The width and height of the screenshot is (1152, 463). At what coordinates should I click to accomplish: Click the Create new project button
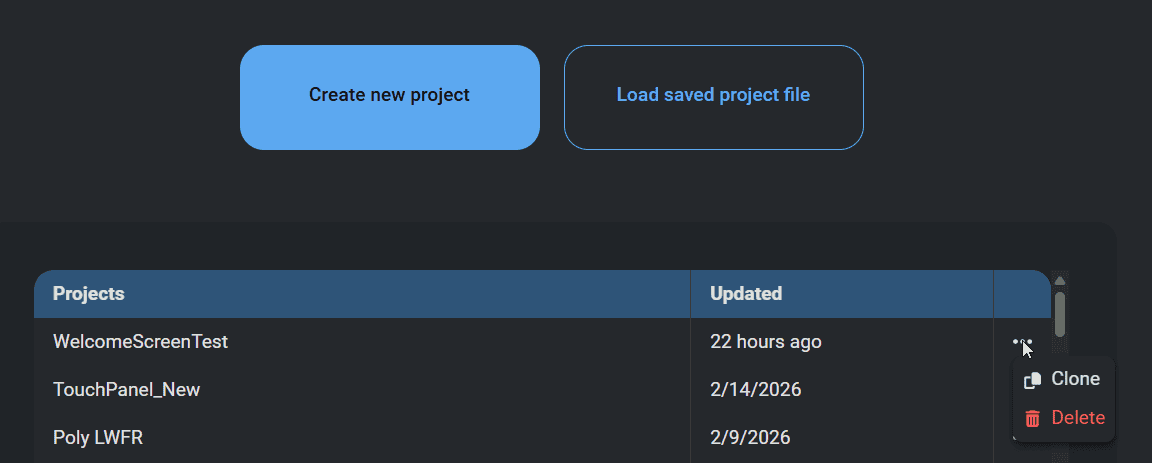[x=389, y=96]
